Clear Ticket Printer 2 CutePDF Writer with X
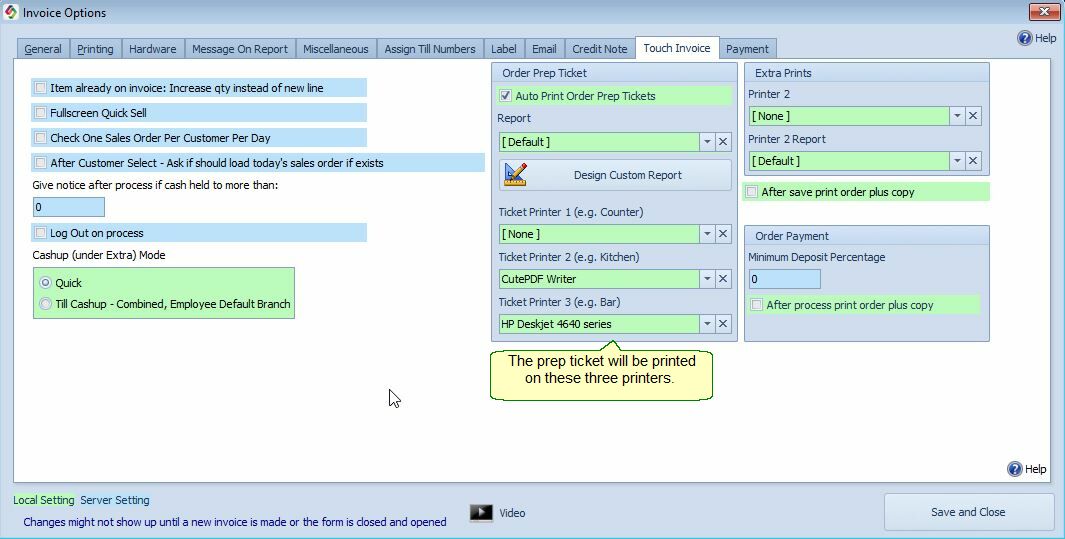The image size is (1065, 539). point(723,279)
